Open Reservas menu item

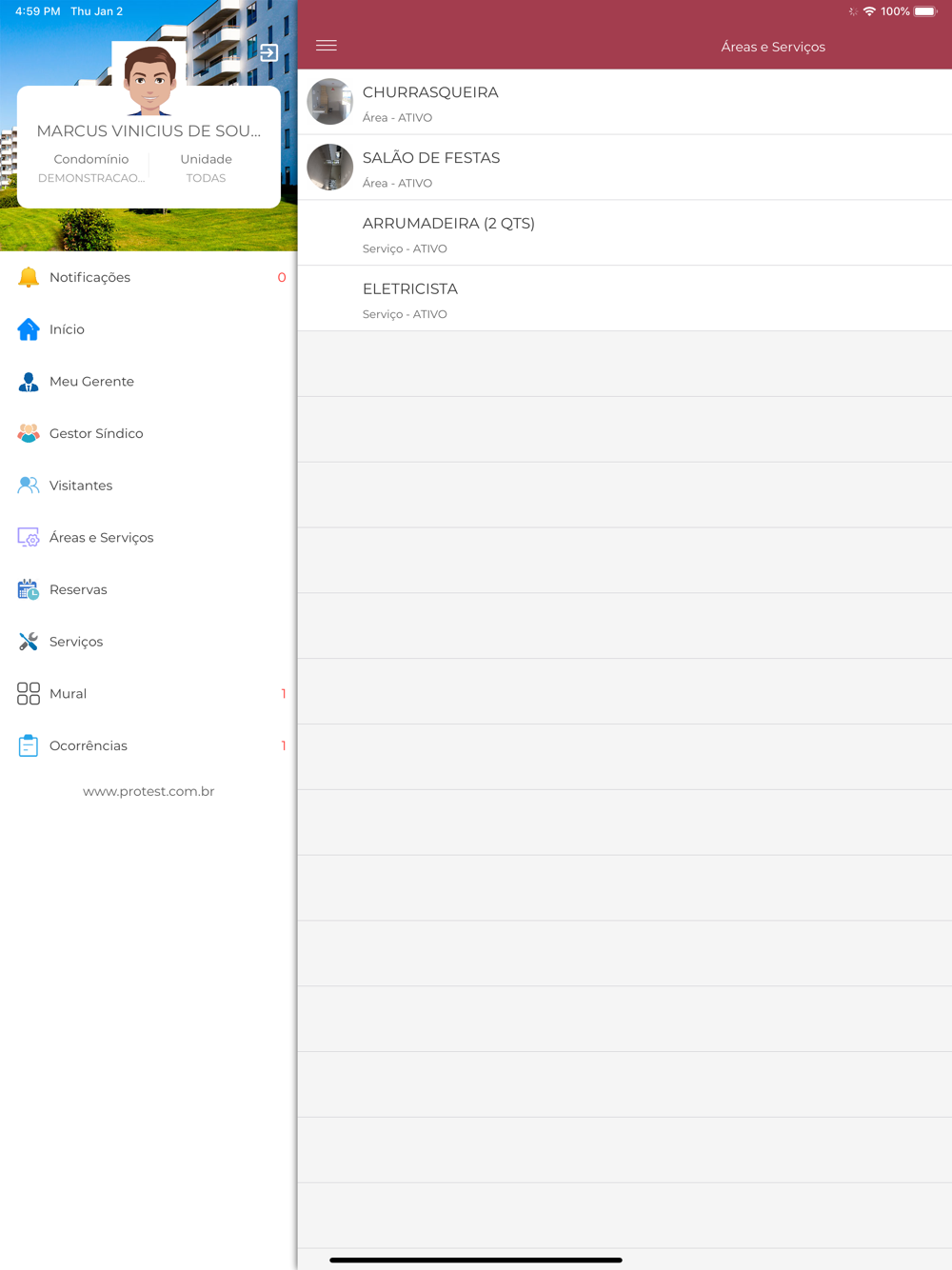click(x=149, y=589)
